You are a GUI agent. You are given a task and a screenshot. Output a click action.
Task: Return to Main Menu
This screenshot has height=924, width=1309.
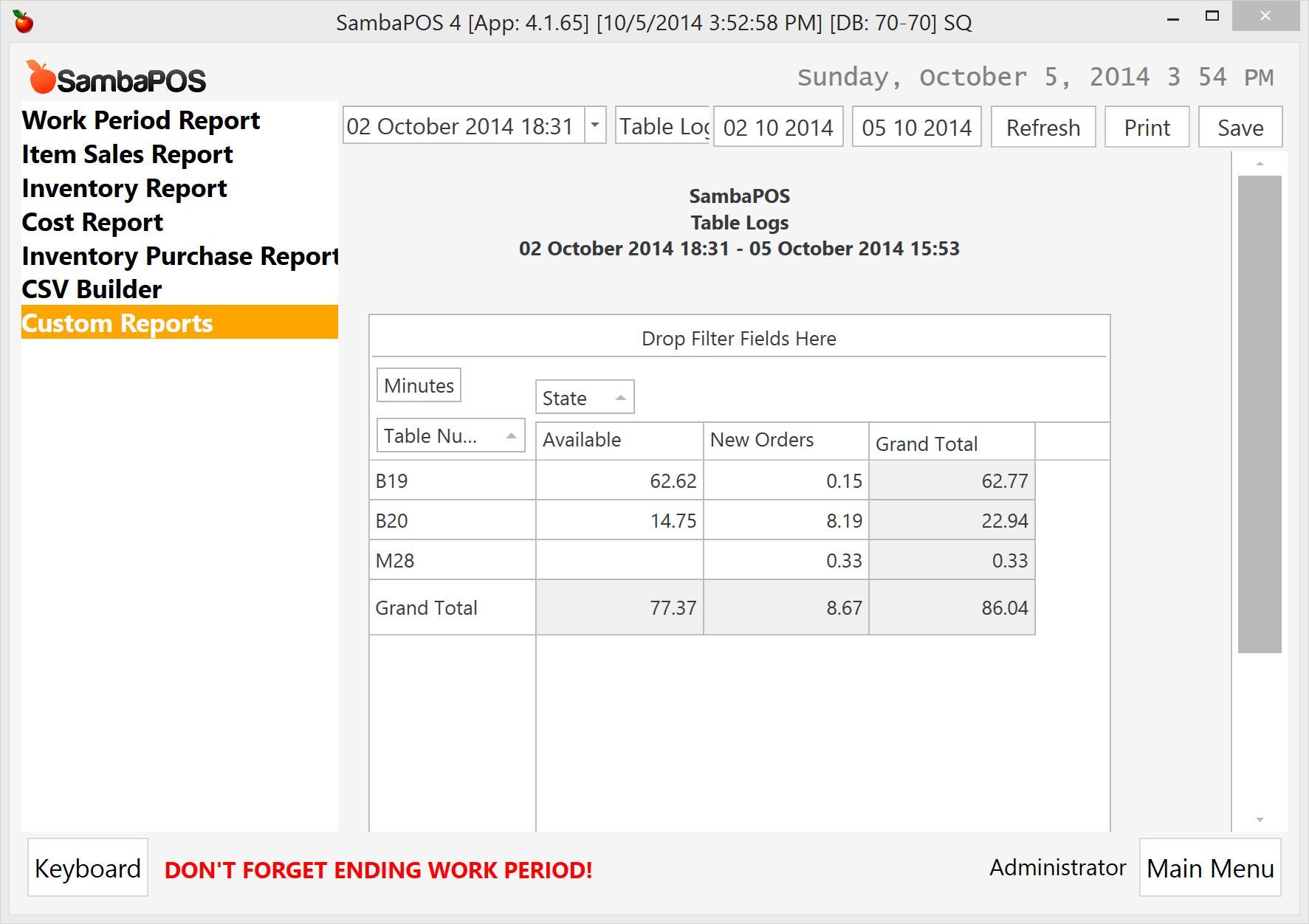point(1209,868)
